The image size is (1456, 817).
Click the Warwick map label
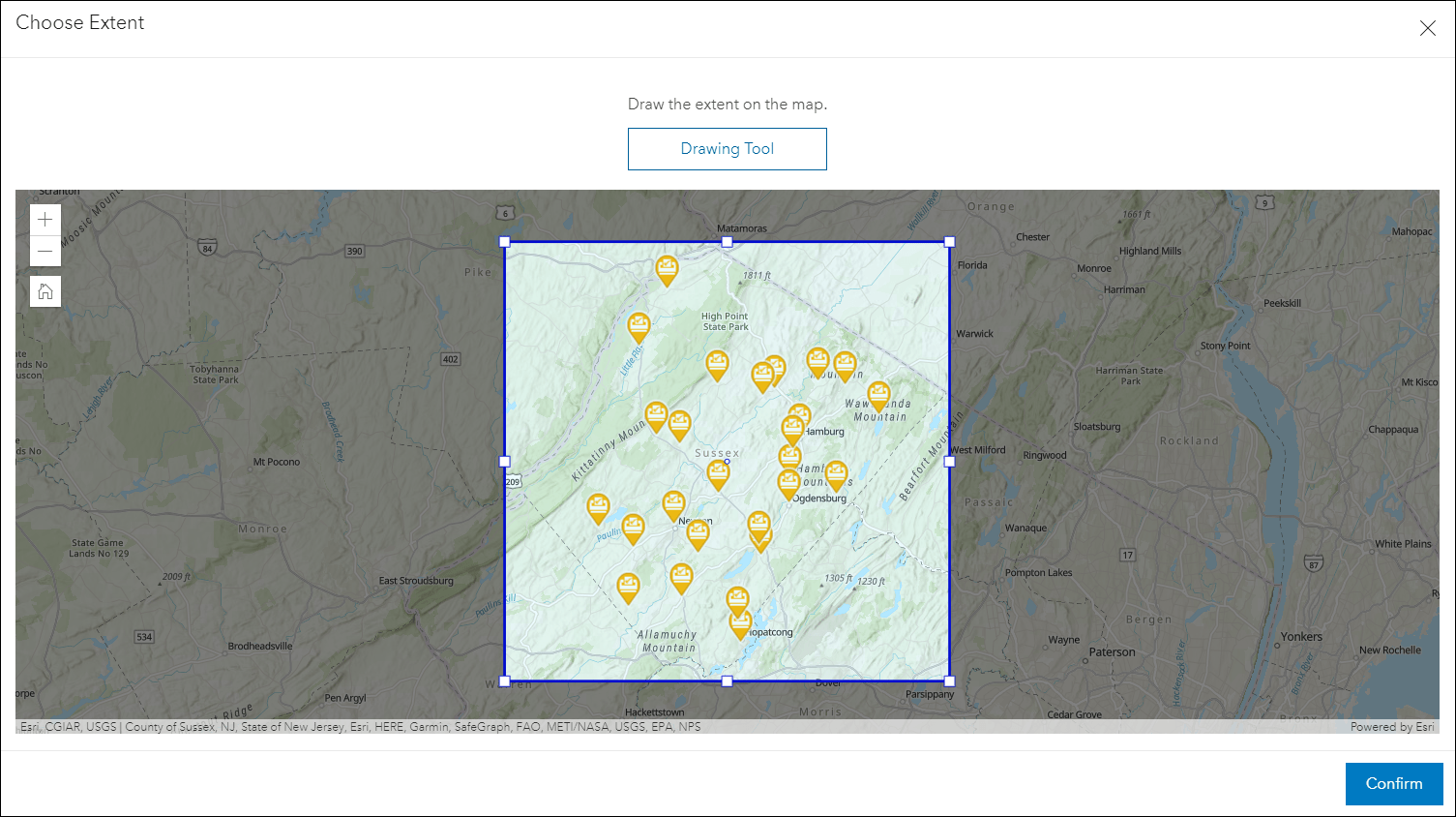pyautogui.click(x=975, y=334)
